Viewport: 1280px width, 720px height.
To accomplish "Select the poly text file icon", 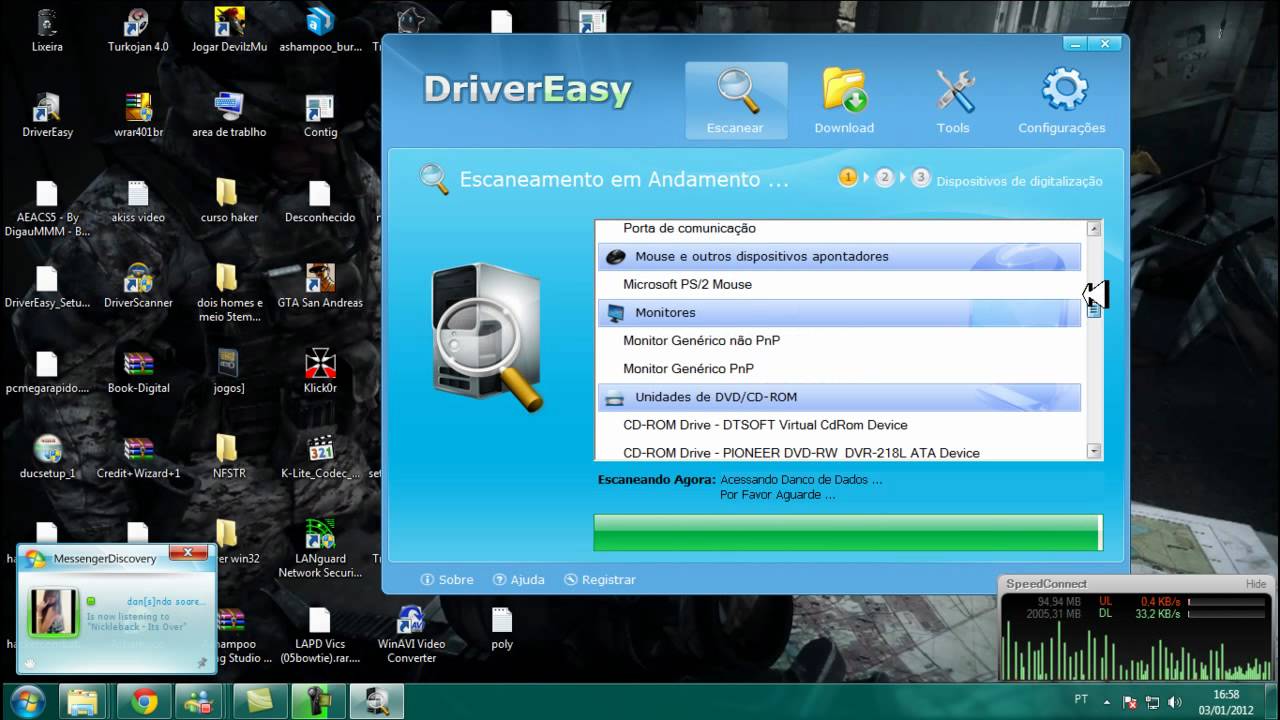I will click(x=502, y=627).
